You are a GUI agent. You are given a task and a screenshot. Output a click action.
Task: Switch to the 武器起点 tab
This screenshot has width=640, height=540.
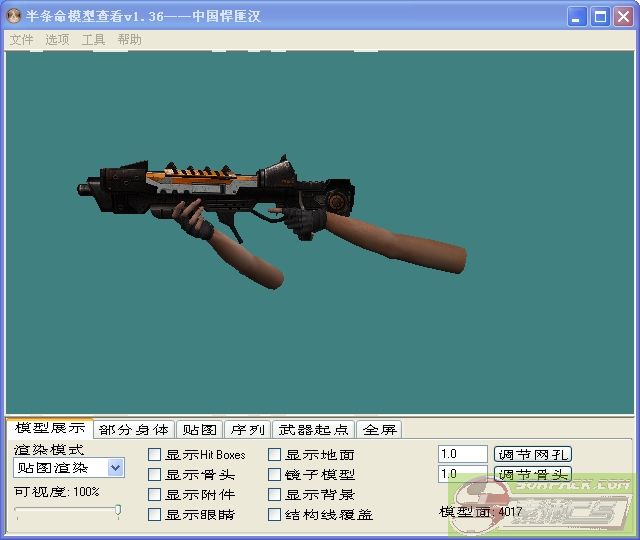[313, 430]
